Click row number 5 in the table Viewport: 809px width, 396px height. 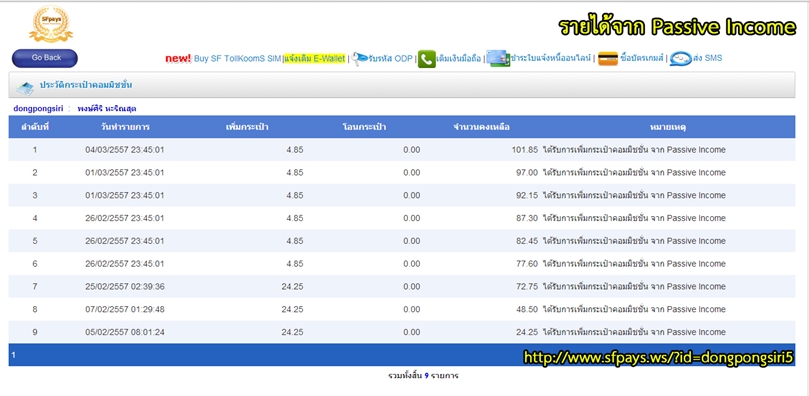(35, 241)
